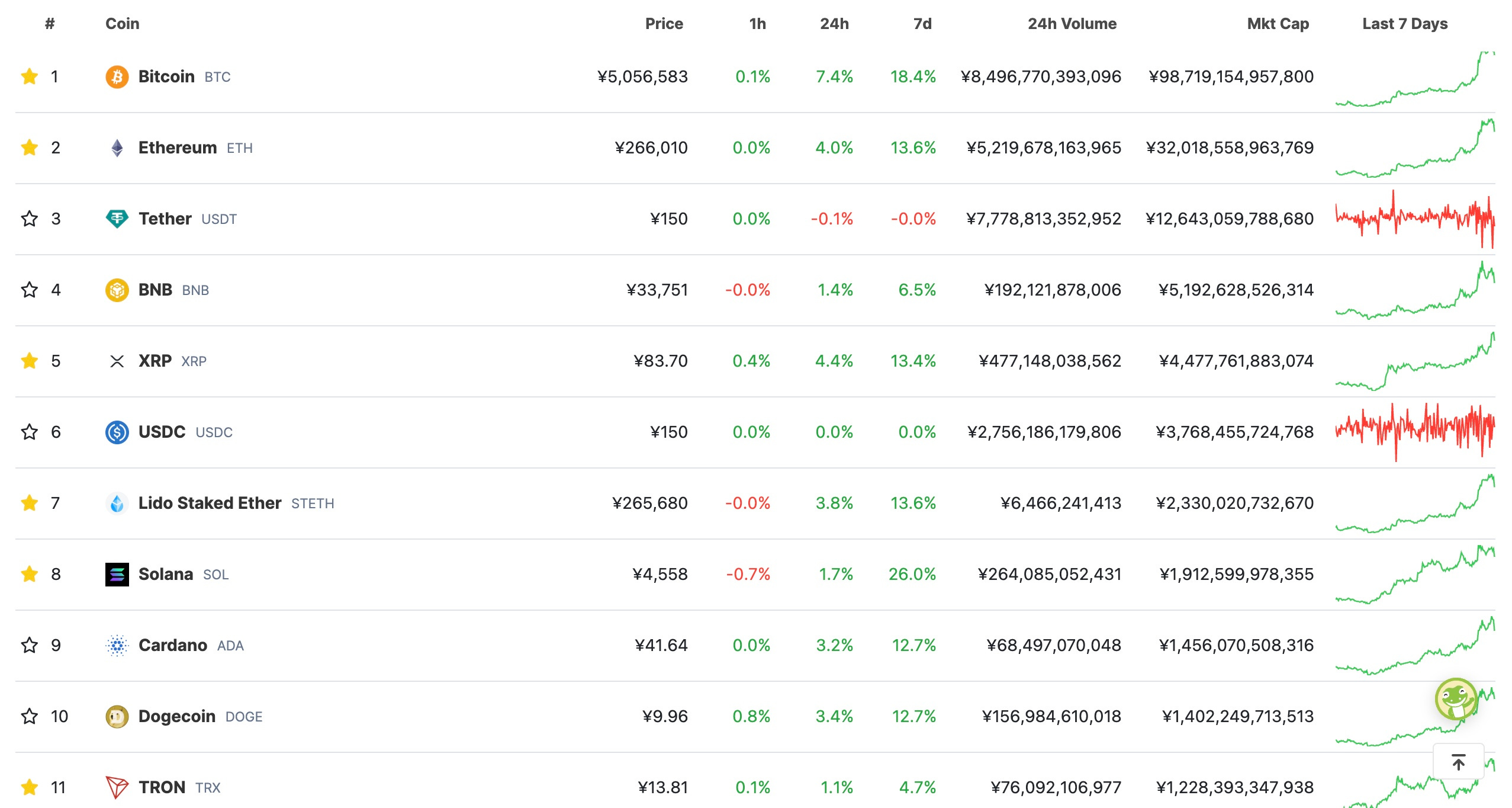Click BNB's market cap ¥5,192,628,526,314
Screen dimensions: 1512x808
[x=1236, y=290]
